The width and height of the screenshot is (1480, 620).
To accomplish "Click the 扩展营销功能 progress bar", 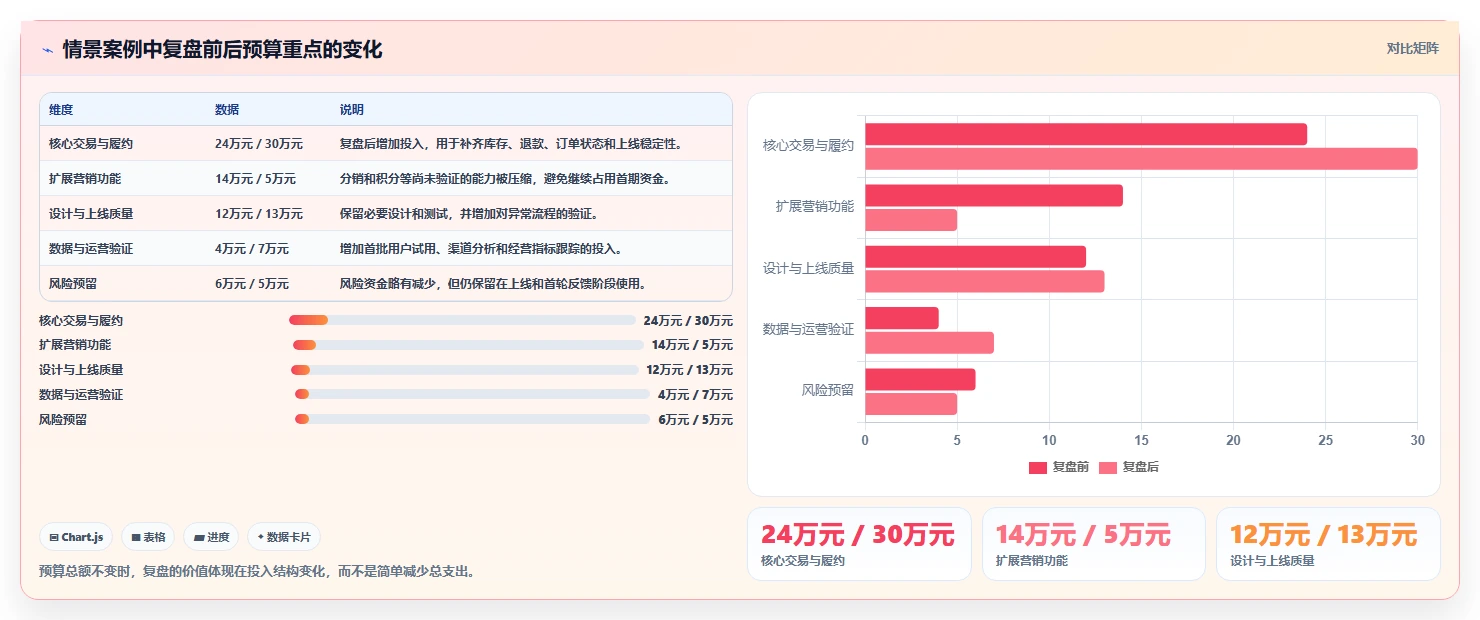I will coord(468,345).
